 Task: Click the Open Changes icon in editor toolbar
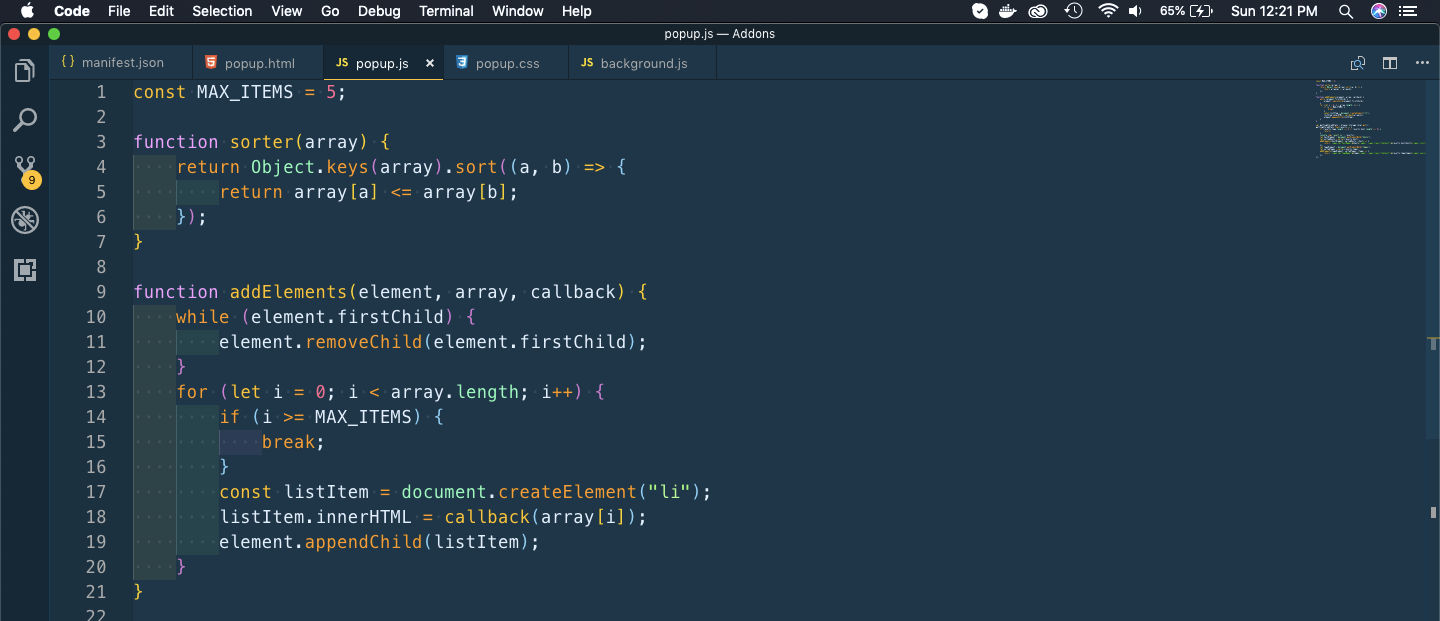point(1358,63)
